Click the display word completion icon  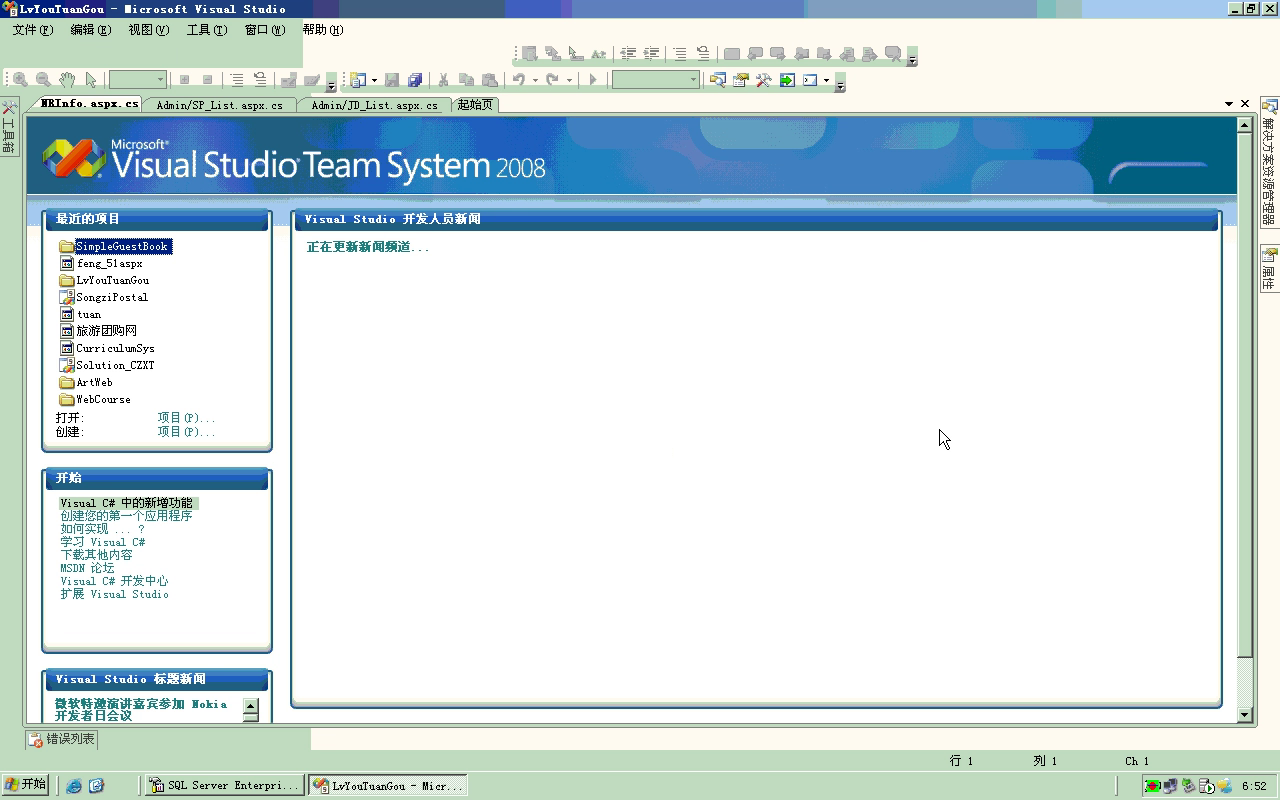[598, 54]
